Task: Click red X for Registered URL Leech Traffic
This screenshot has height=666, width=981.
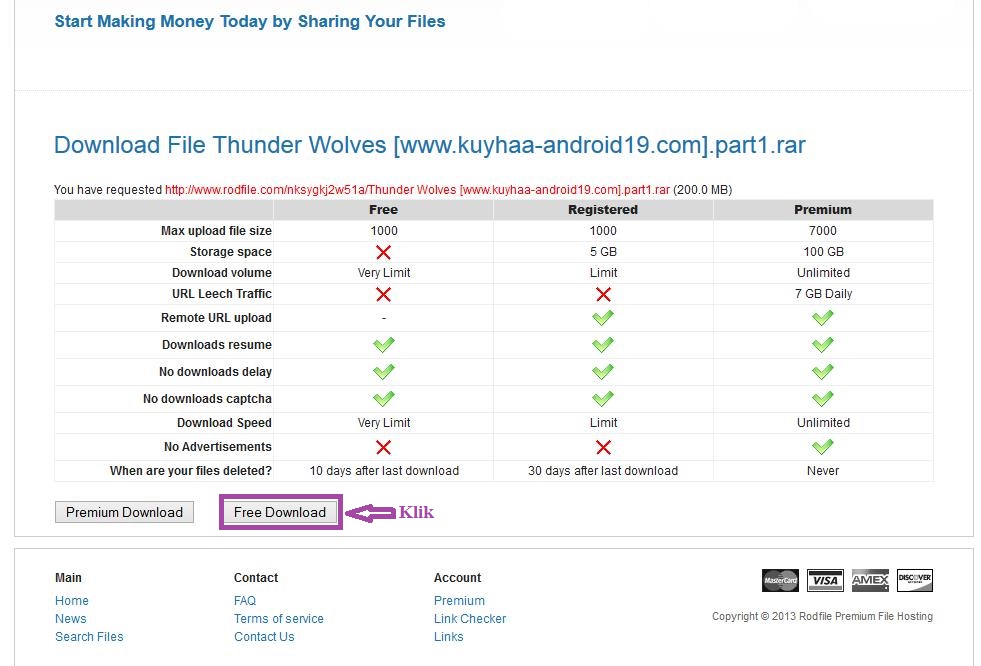Action: pos(603,294)
